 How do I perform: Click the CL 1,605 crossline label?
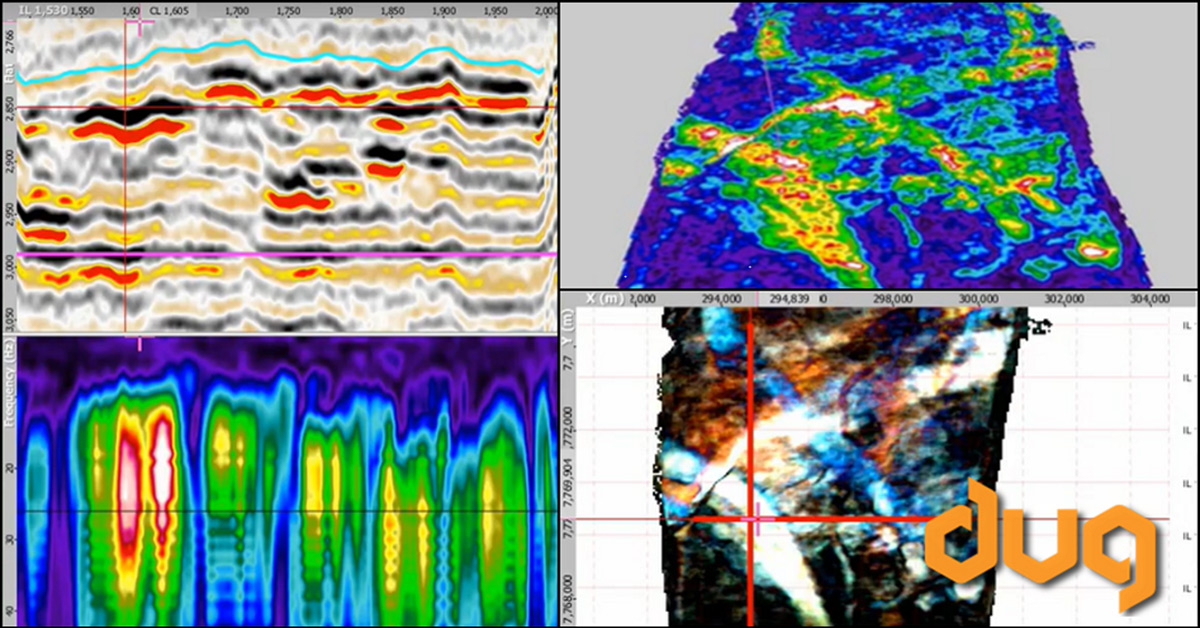click(x=171, y=8)
